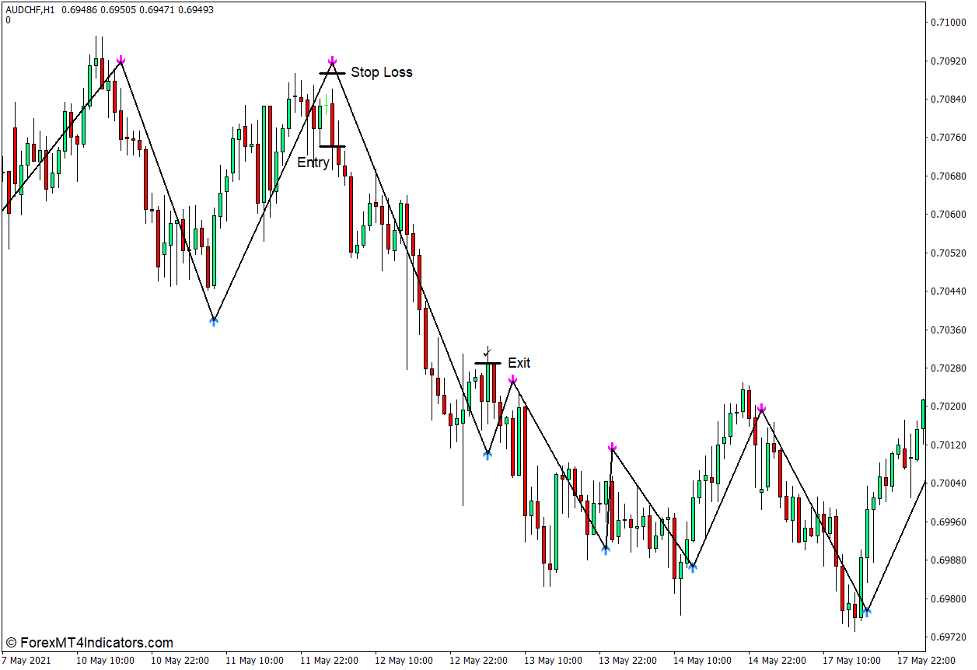
Task: Select the magenta arrow at the 14 May 22:00 peak
Action: coord(762,408)
